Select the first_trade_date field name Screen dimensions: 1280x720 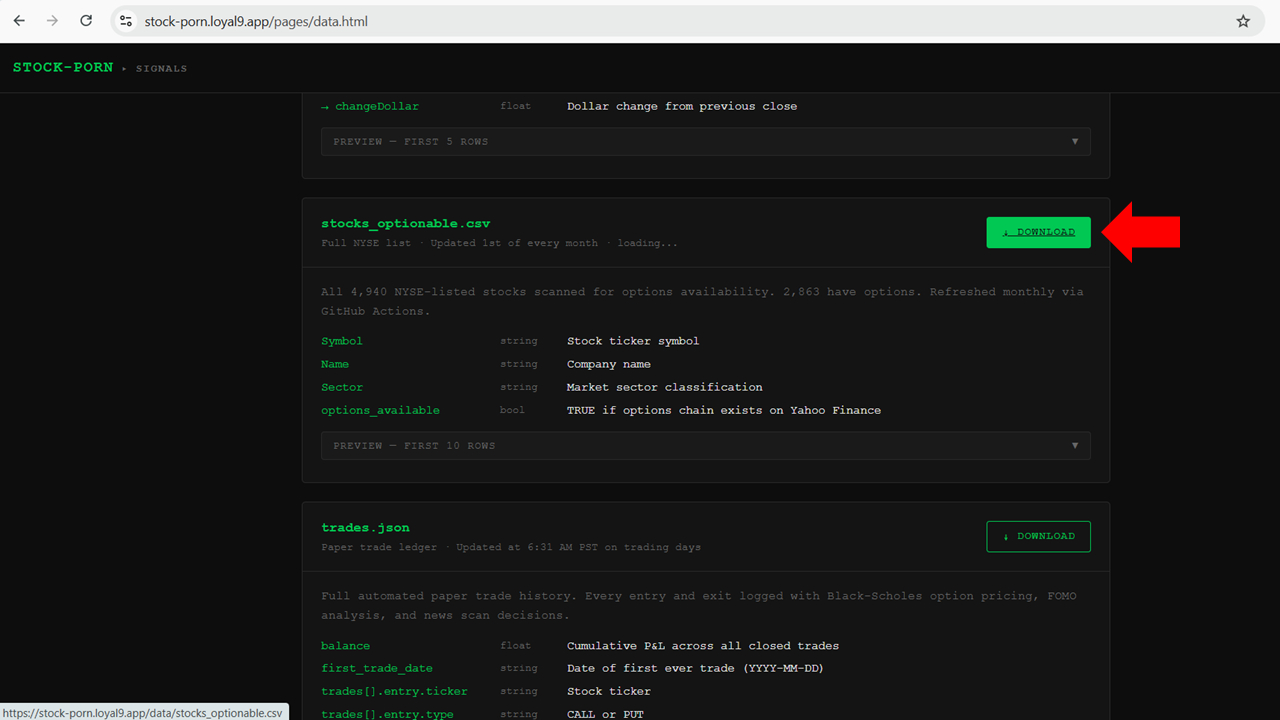(377, 668)
